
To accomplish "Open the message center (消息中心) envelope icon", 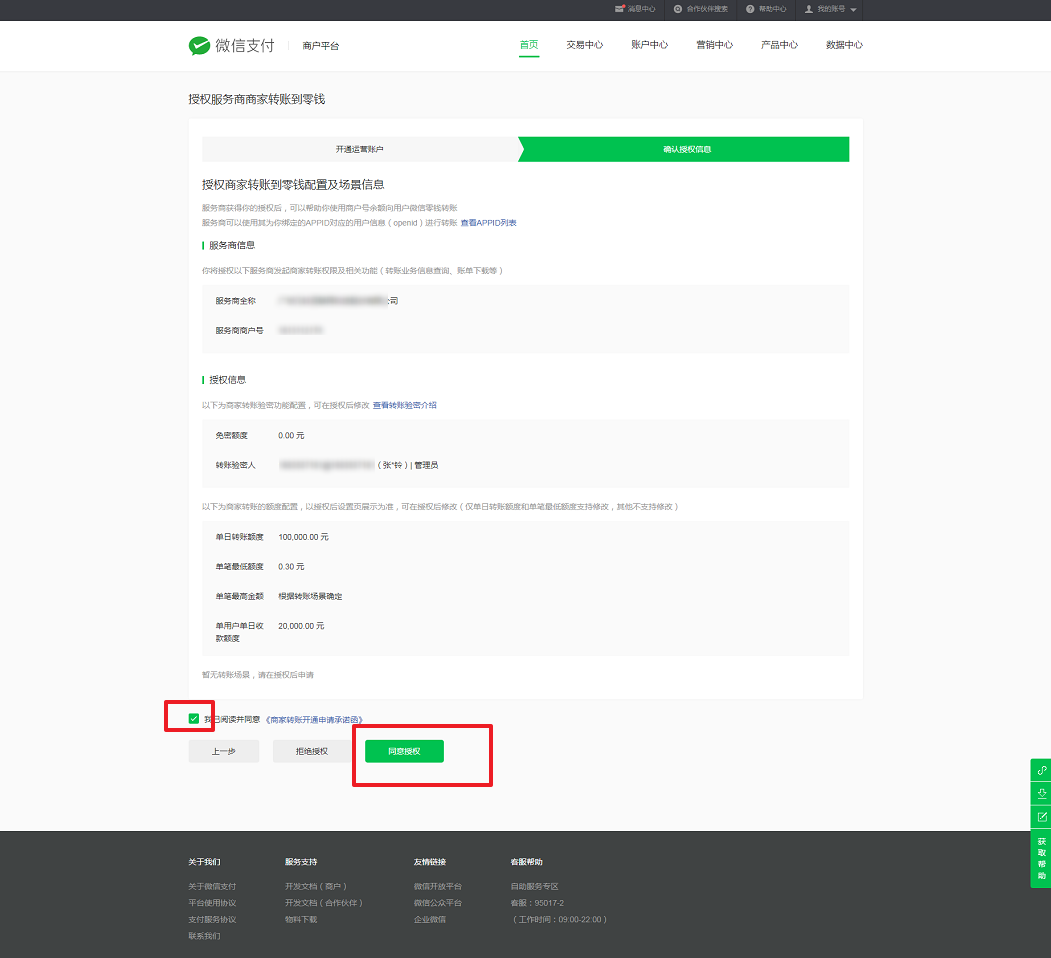I will pos(620,9).
